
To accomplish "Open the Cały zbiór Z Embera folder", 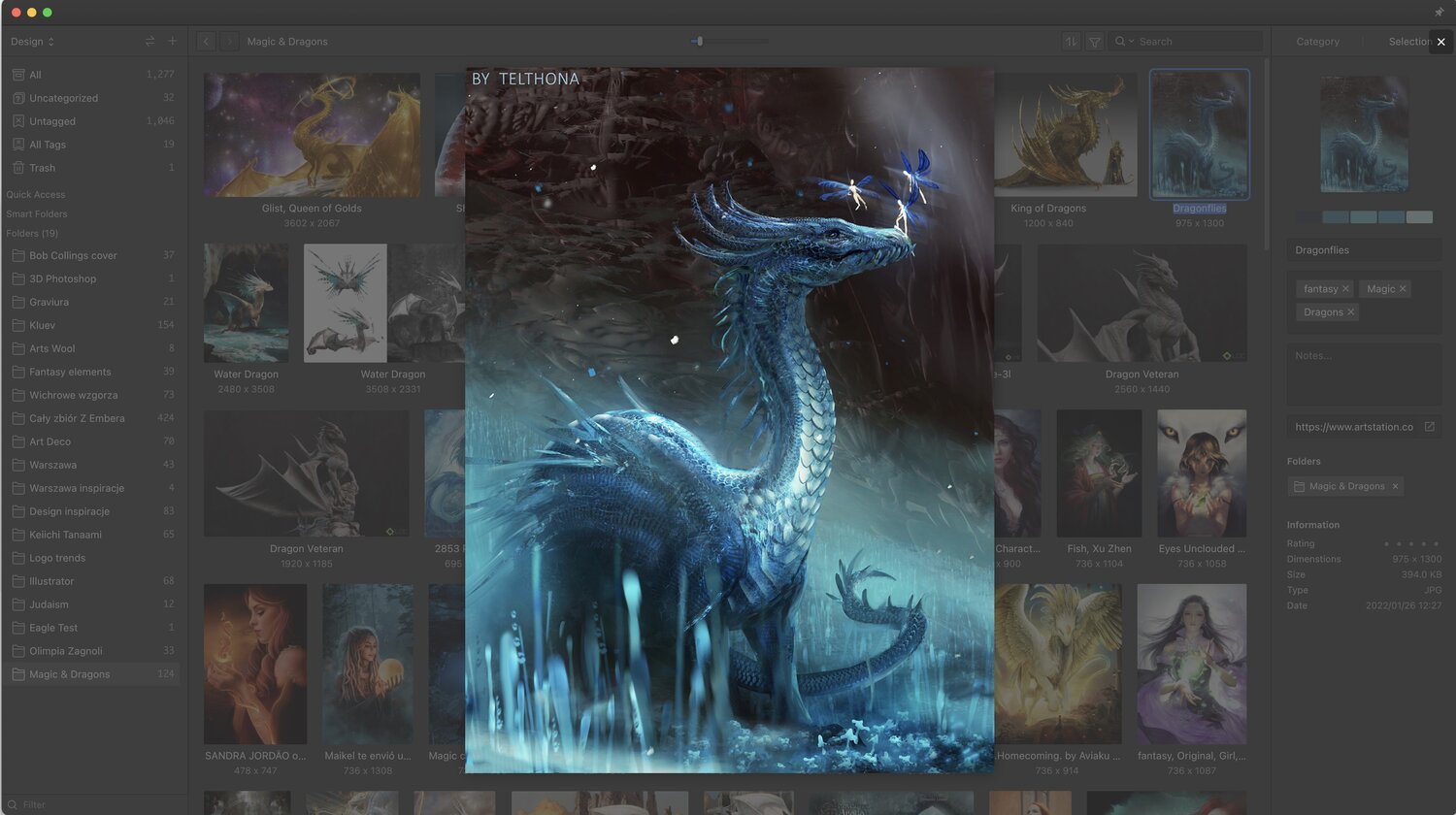I will click(91, 418).
